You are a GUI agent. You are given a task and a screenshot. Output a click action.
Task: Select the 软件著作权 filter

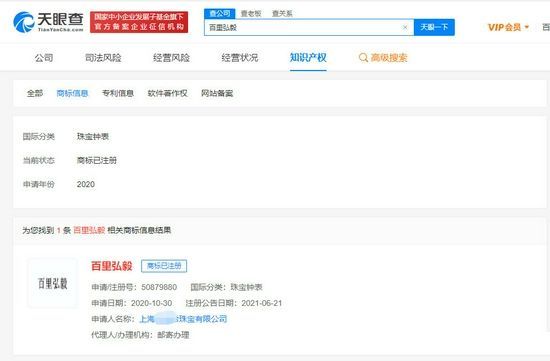point(167,93)
